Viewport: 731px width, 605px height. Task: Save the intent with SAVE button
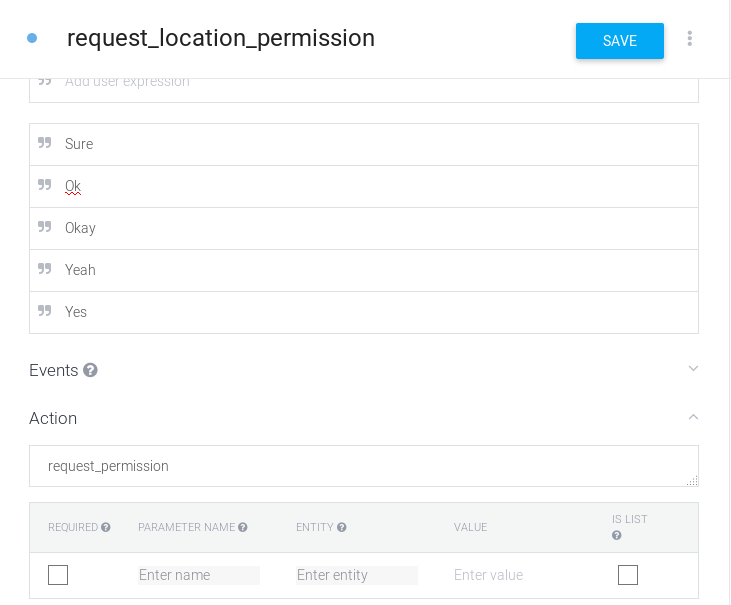coord(620,41)
